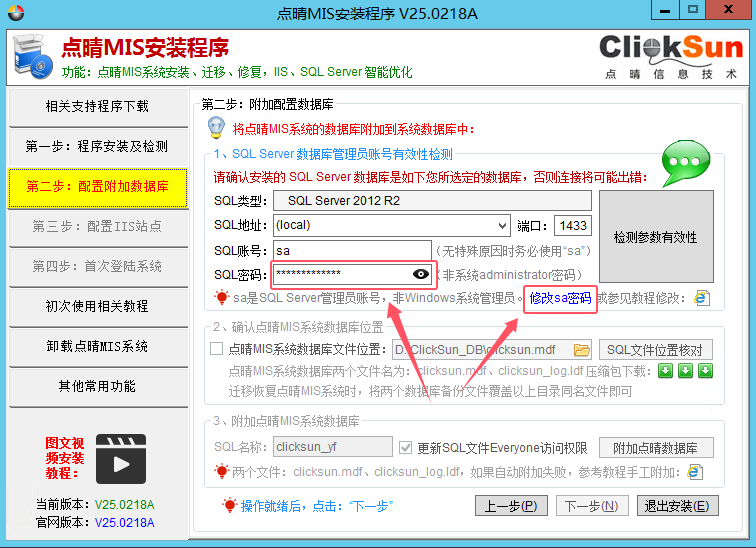The height and width of the screenshot is (548, 756).
Task: Open the video tutorial clapperboard icon
Action: pyautogui.click(x=121, y=459)
